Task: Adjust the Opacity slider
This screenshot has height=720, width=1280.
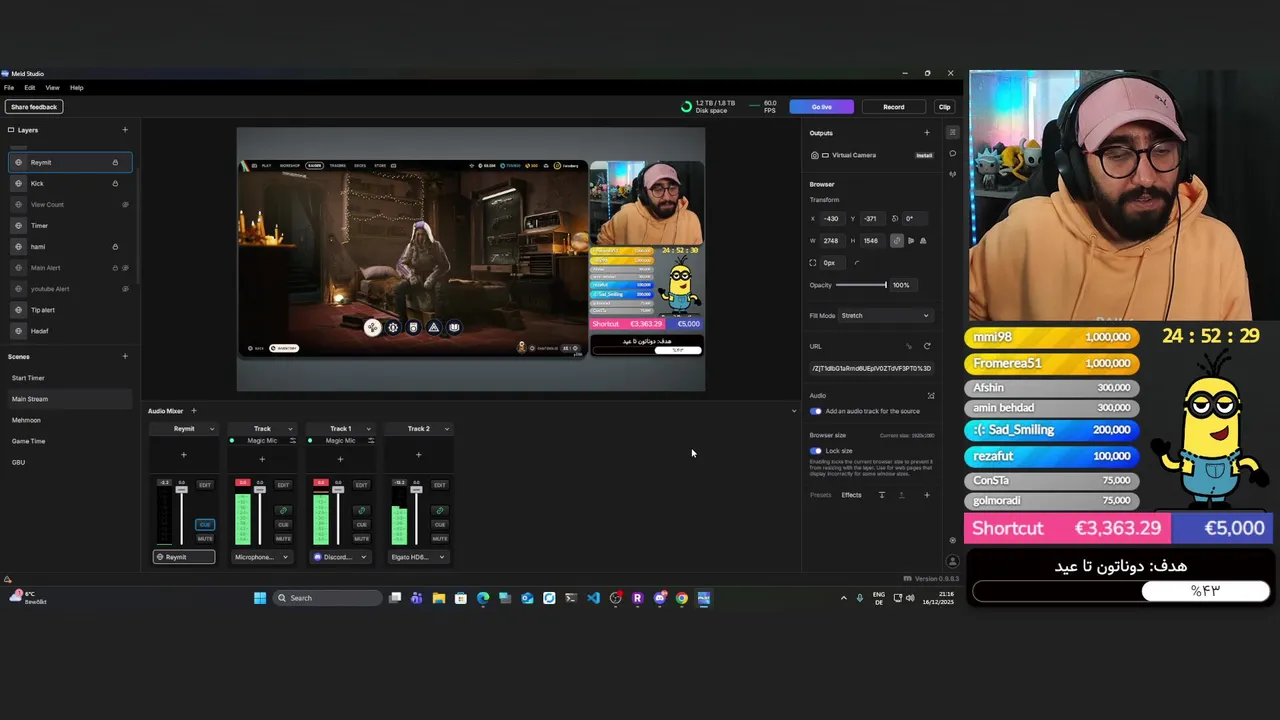Action: (x=861, y=285)
